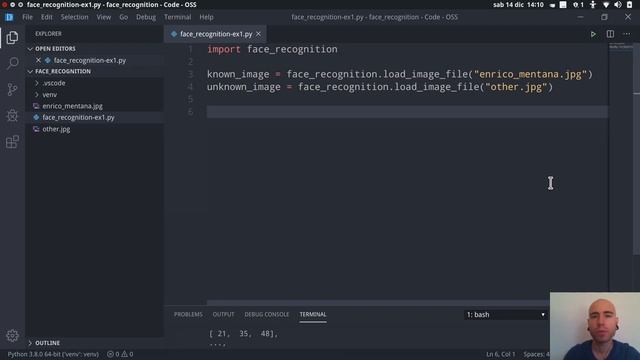Open the Search view in activity bar

click(12, 63)
